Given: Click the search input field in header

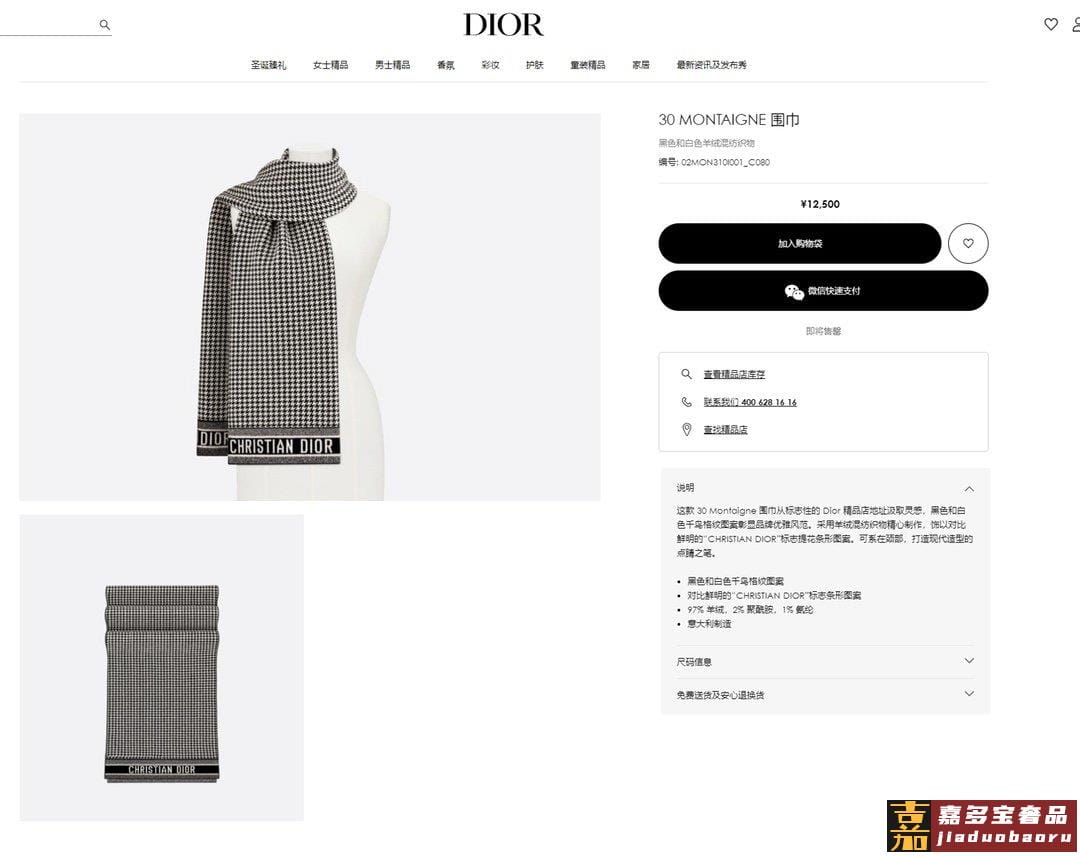Looking at the screenshot, I should [x=48, y=25].
